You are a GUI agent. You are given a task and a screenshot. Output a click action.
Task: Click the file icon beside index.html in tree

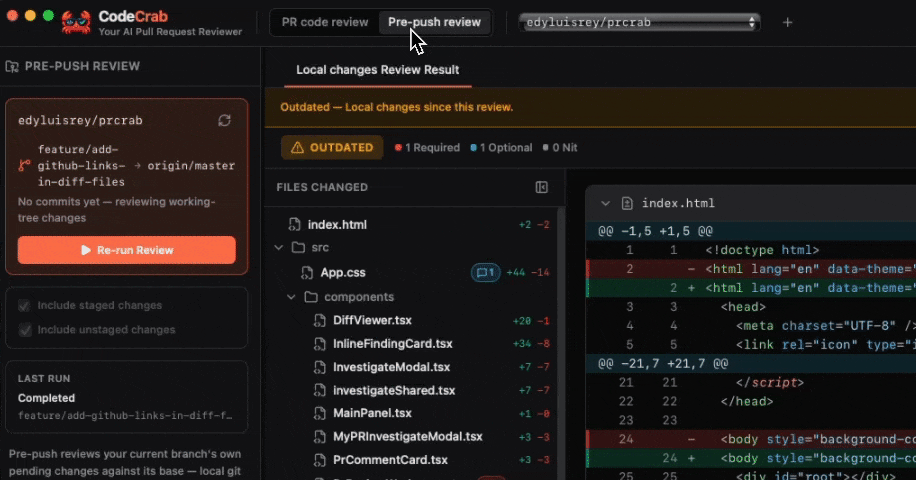[294, 224]
